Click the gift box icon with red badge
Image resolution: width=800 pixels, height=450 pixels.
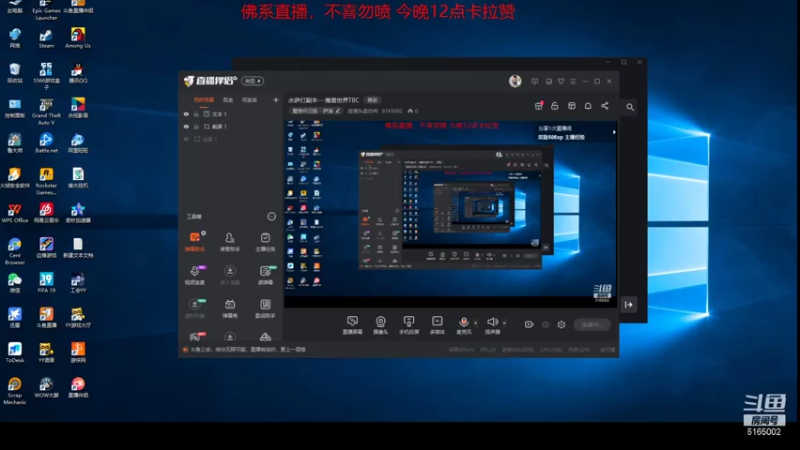click(538, 106)
